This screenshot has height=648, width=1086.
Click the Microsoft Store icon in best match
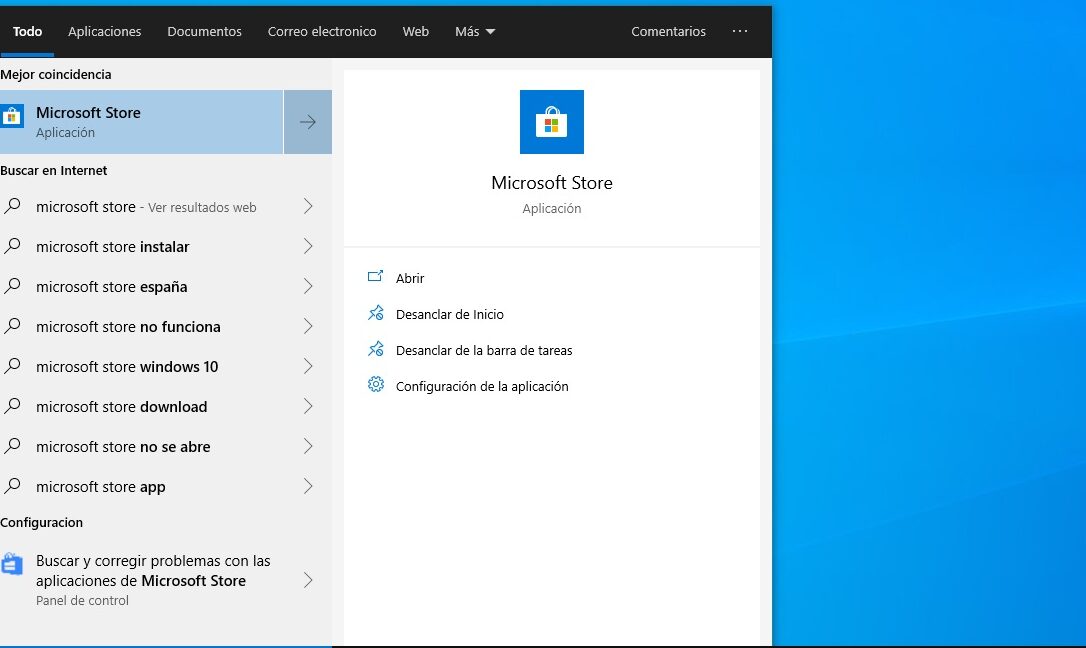(13, 118)
